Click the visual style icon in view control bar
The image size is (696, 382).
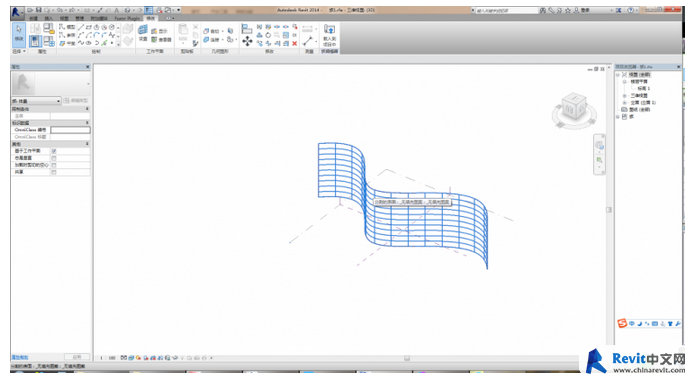pos(131,358)
